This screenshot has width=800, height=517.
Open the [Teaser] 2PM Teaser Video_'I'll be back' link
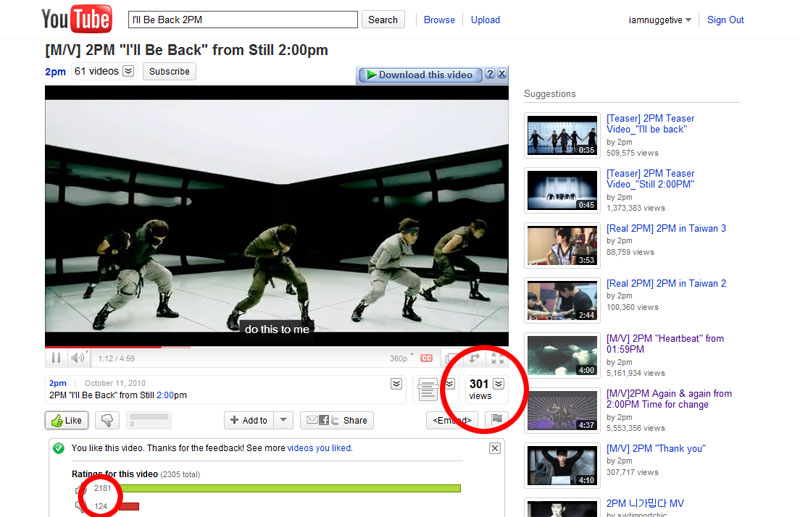click(650, 124)
